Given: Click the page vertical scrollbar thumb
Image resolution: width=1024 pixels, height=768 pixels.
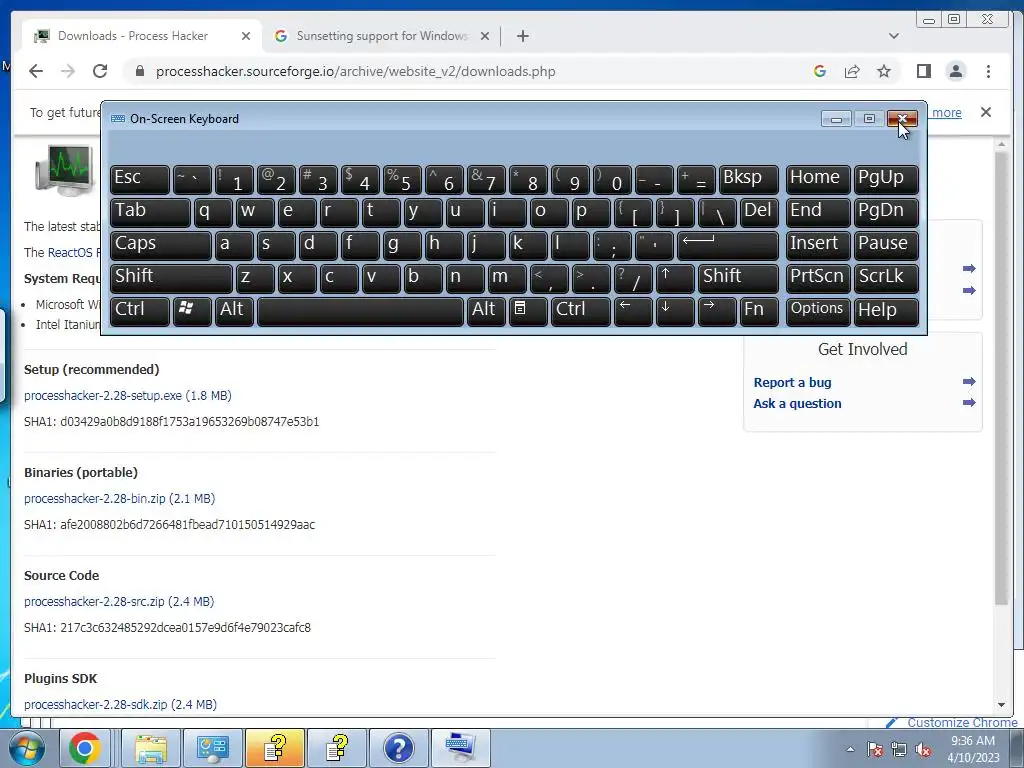Looking at the screenshot, I should coord(1000,377).
